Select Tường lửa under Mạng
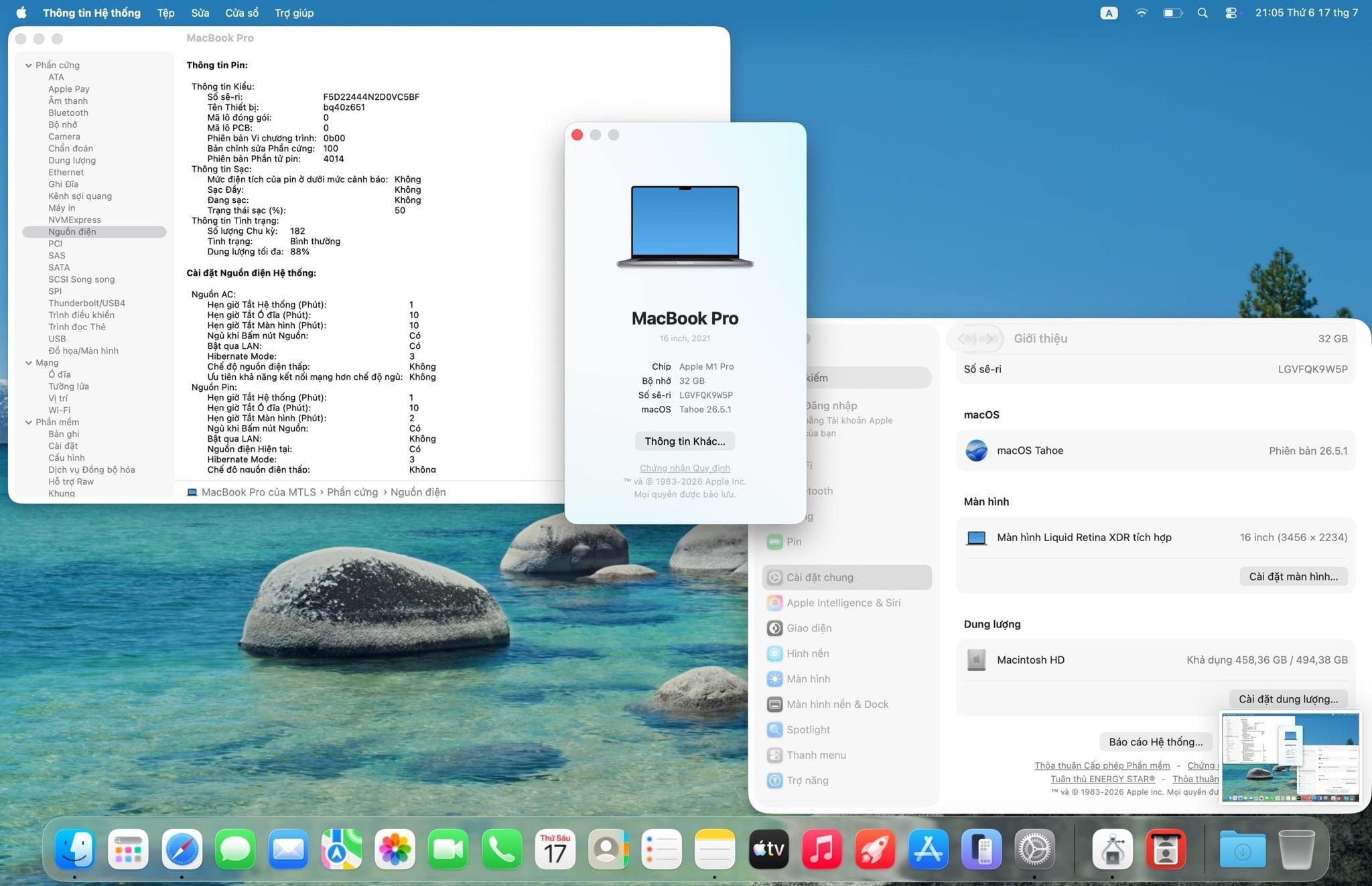Viewport: 1372px width, 886px height. 68,386
